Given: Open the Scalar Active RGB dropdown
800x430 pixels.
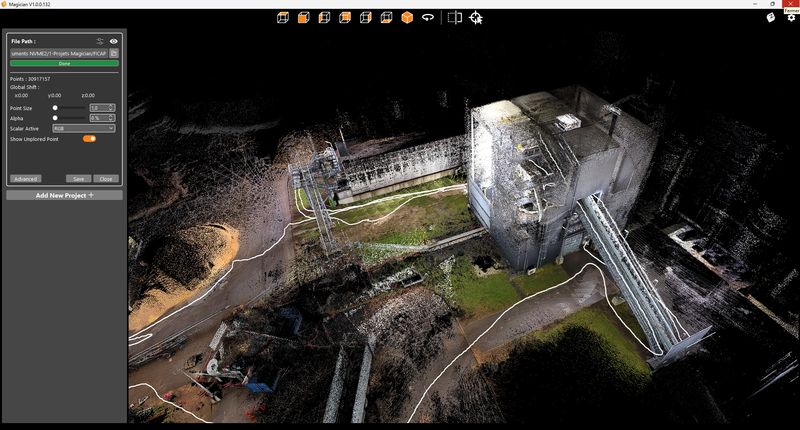Looking at the screenshot, I should tap(84, 129).
